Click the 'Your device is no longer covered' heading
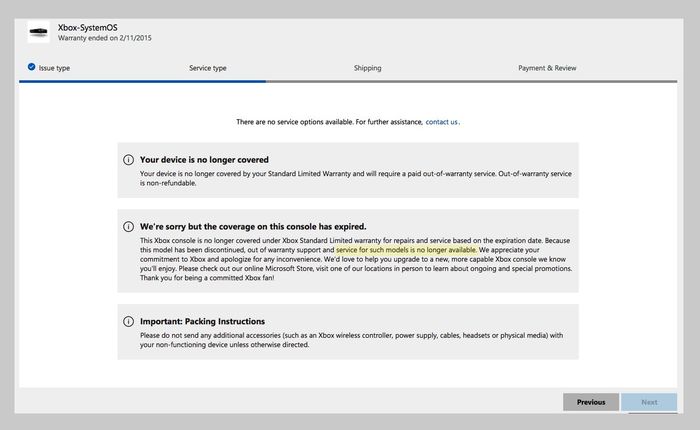700x430 pixels. click(204, 160)
